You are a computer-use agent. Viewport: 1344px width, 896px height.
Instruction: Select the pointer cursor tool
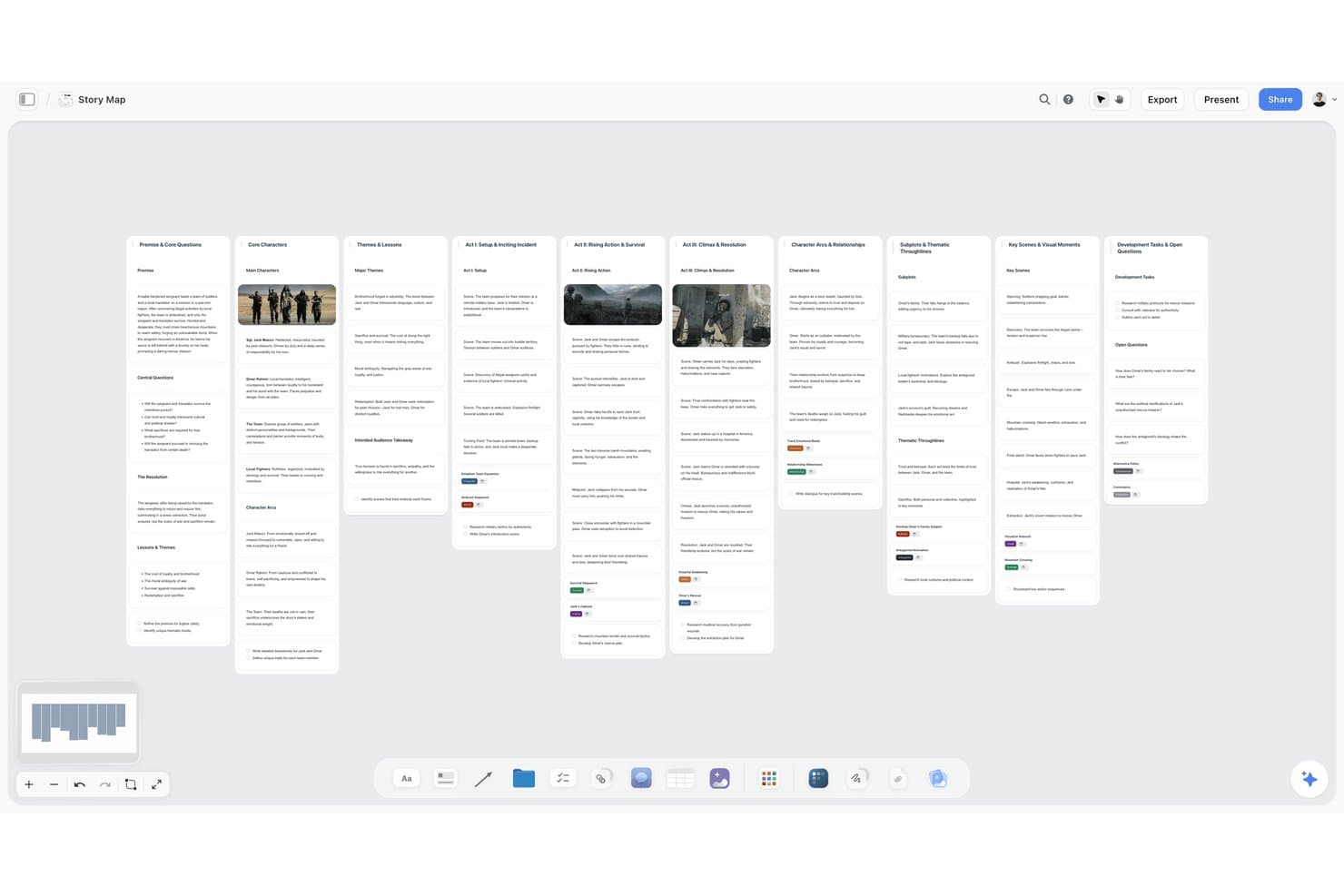(x=1101, y=100)
